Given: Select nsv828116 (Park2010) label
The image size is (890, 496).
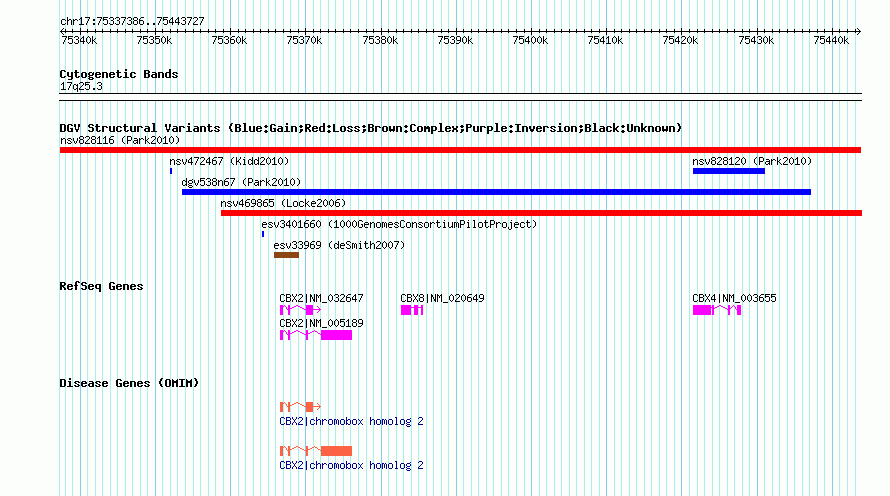Looking at the screenshot, I should [120, 140].
